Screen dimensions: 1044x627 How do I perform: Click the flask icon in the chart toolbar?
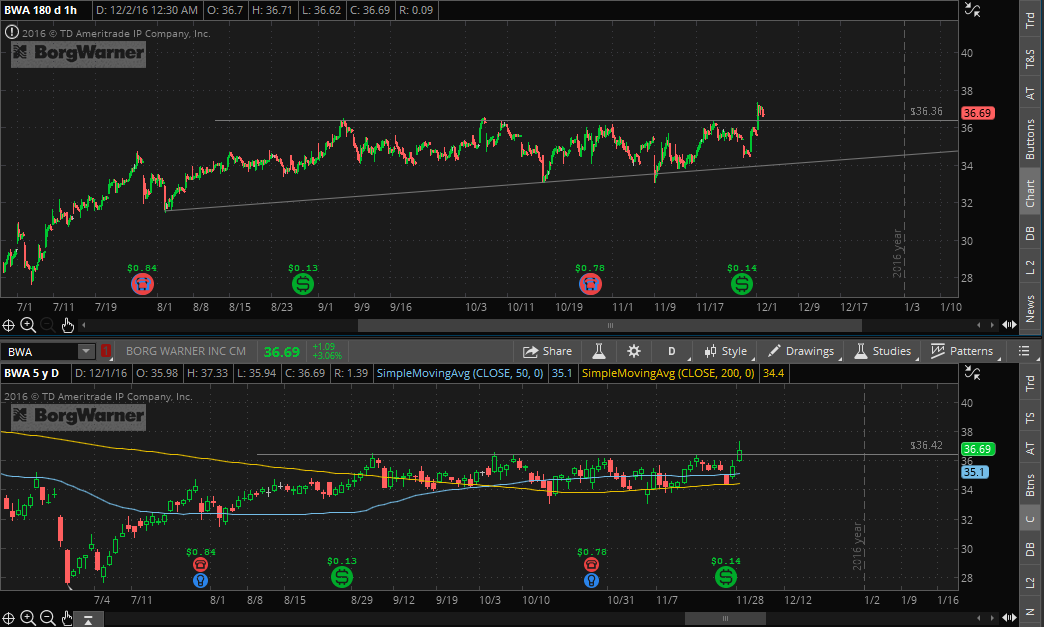pyautogui.click(x=599, y=351)
